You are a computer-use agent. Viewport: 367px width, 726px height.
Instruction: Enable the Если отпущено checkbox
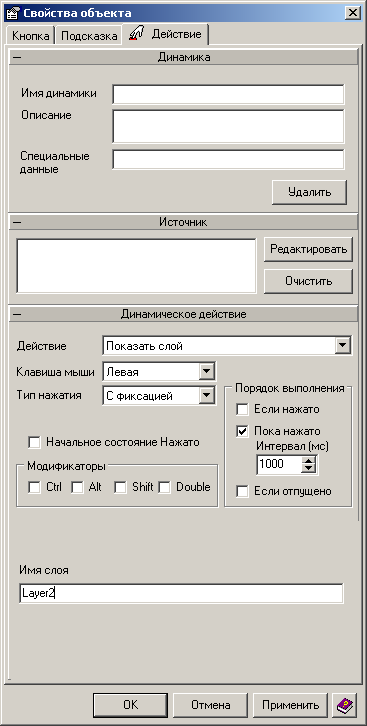(x=242, y=491)
